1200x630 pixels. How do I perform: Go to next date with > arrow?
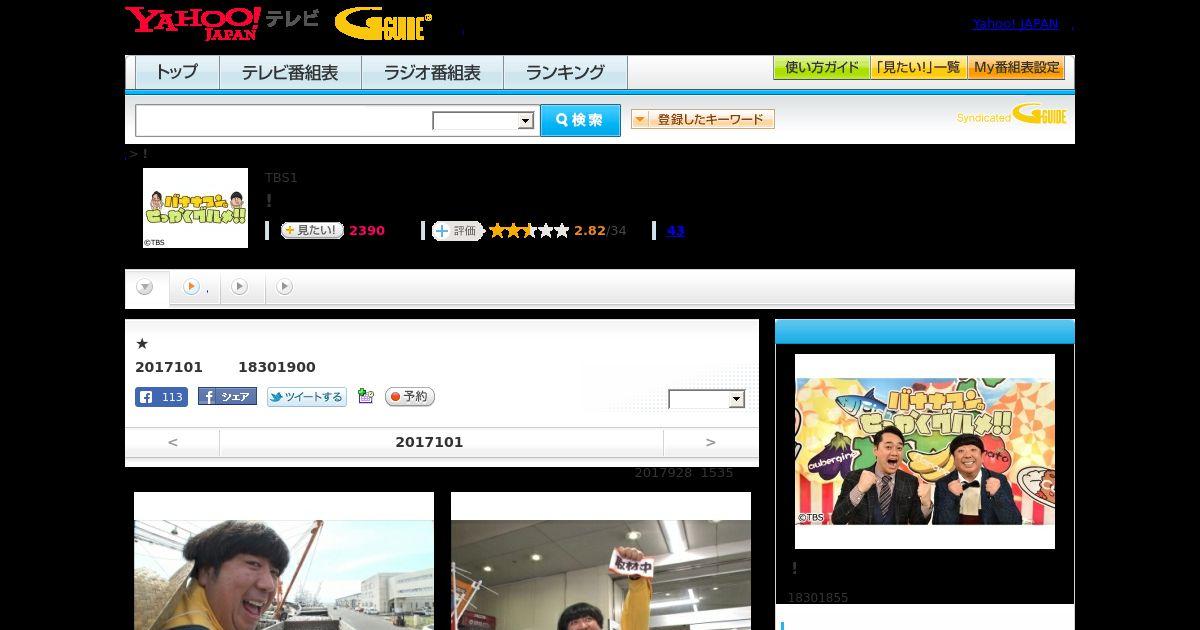coord(711,442)
